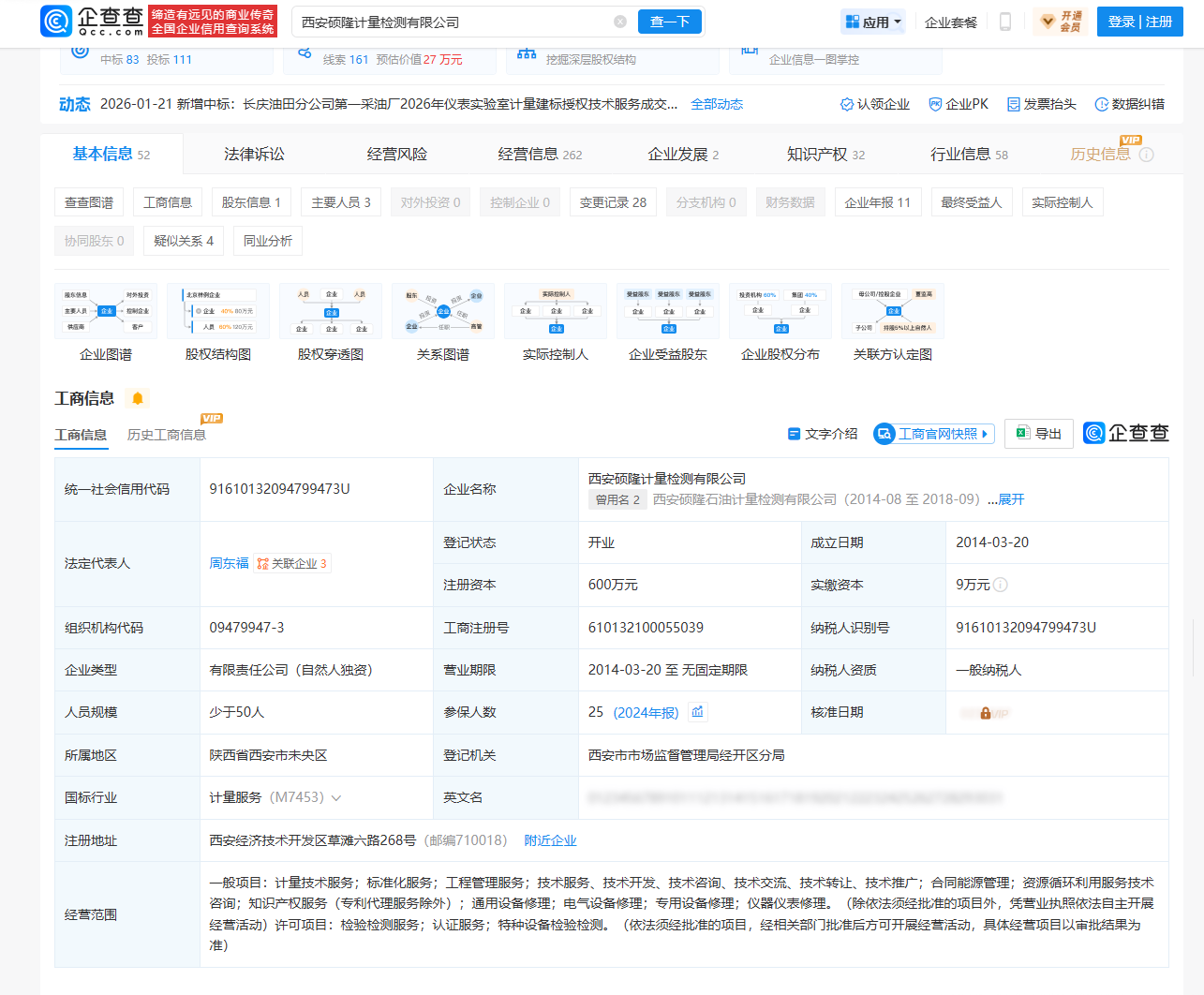The image size is (1204, 995).
Task: Expand former company names via 展开
Action: (1011, 499)
